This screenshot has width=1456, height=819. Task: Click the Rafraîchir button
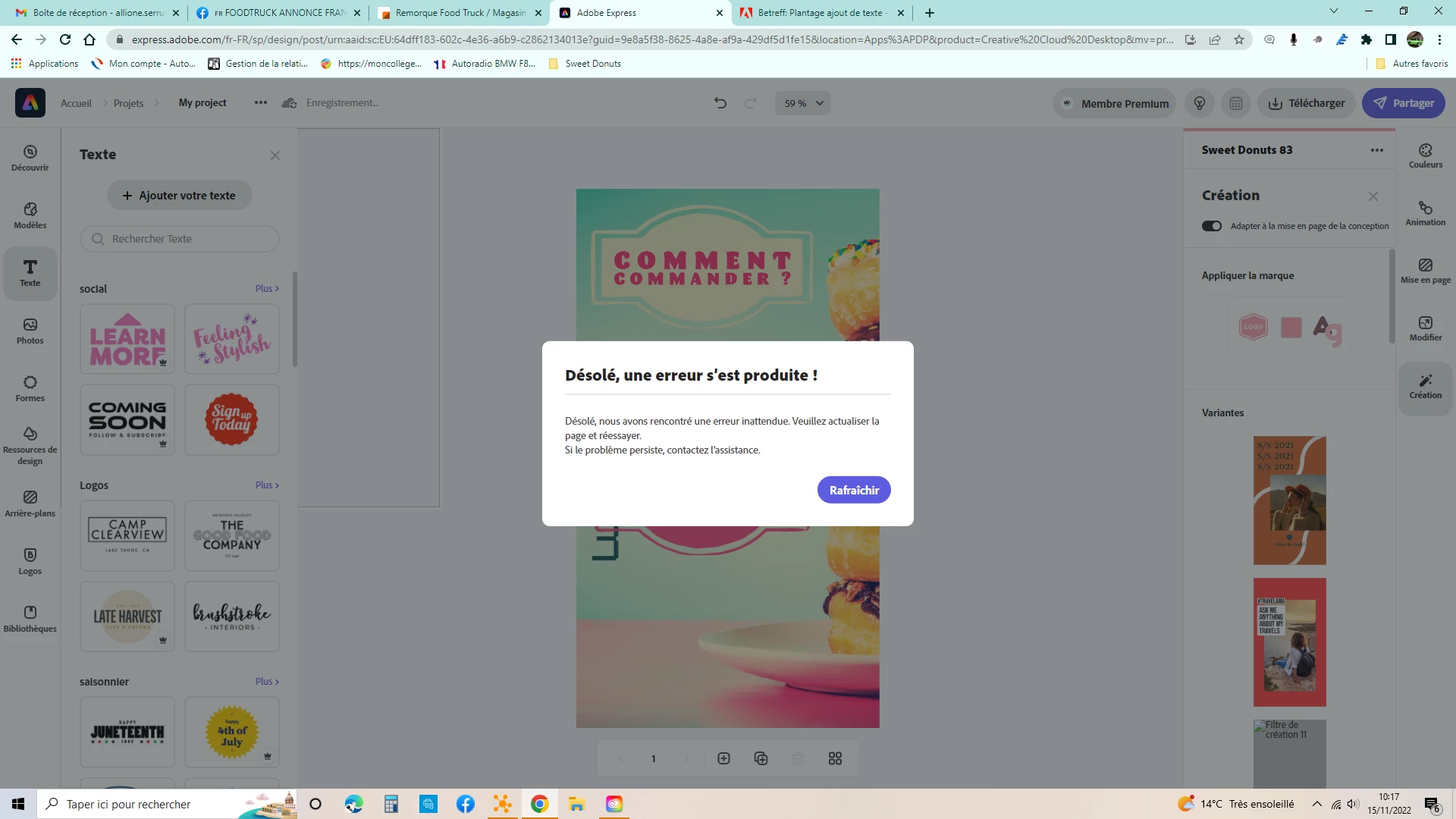point(853,490)
